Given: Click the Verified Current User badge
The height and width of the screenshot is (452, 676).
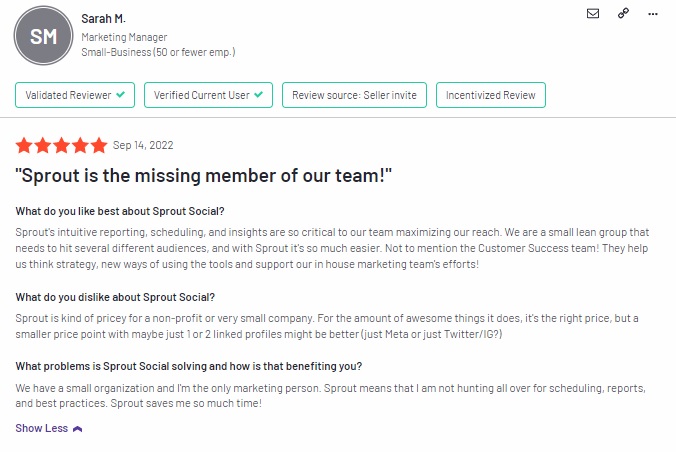Looking at the screenshot, I should pos(208,95).
